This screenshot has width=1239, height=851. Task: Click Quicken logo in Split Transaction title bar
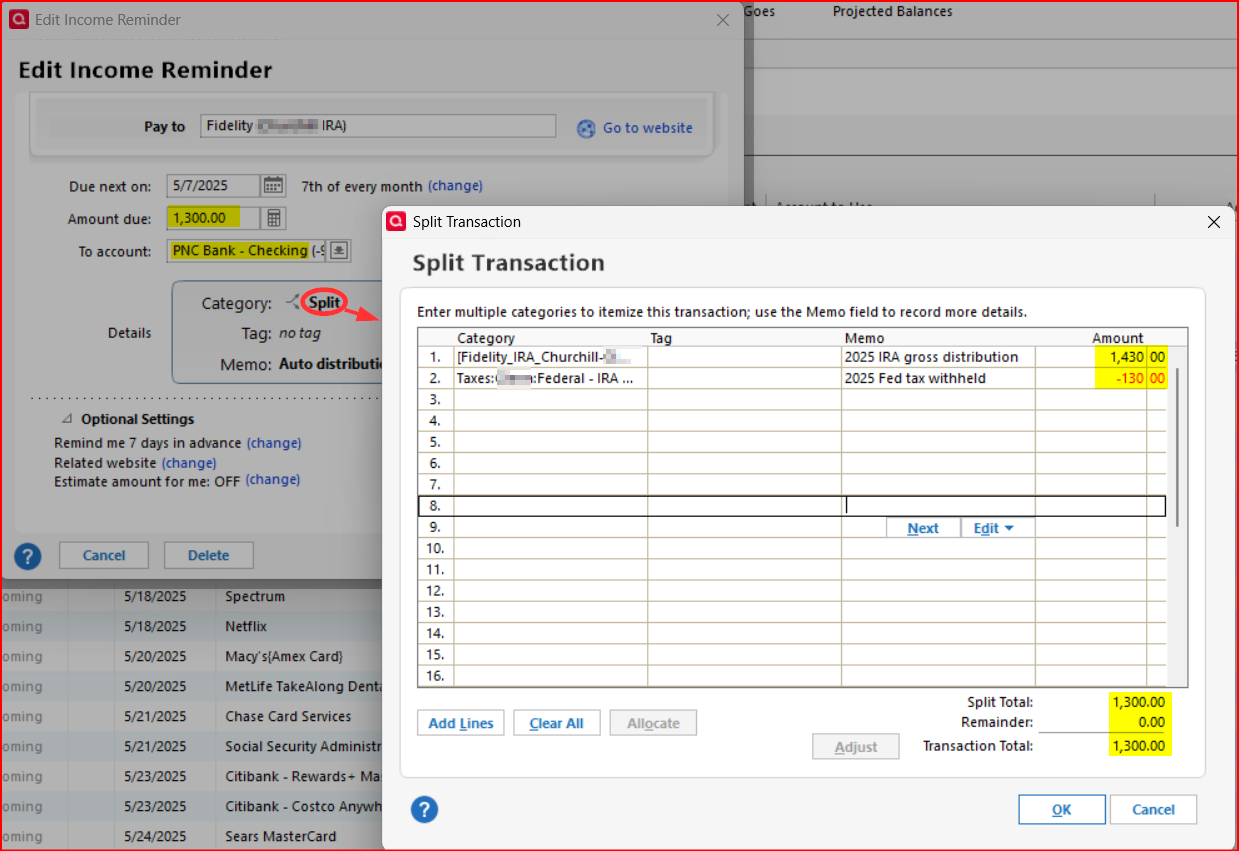[x=395, y=222]
